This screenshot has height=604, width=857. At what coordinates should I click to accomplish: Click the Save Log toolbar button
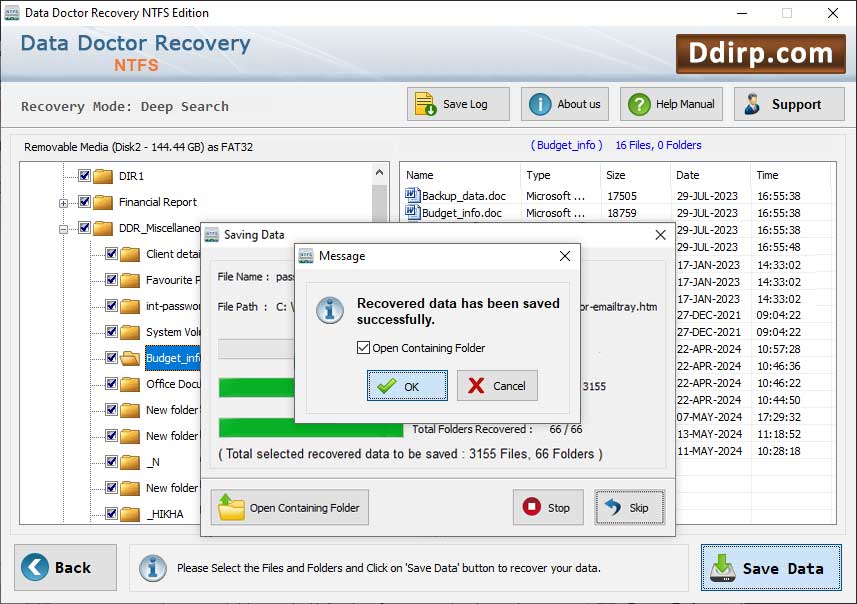coord(458,104)
